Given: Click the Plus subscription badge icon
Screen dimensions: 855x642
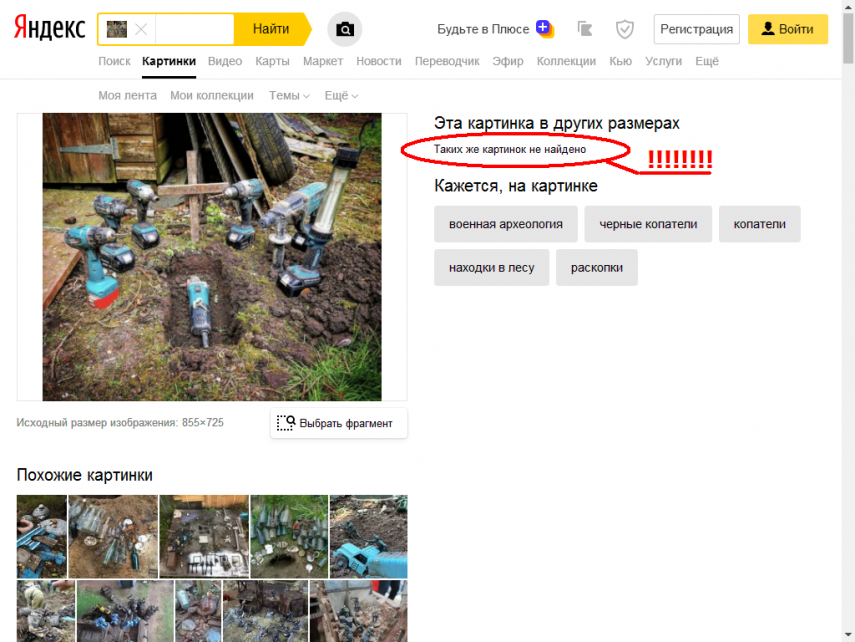Looking at the screenshot, I should tap(544, 29).
